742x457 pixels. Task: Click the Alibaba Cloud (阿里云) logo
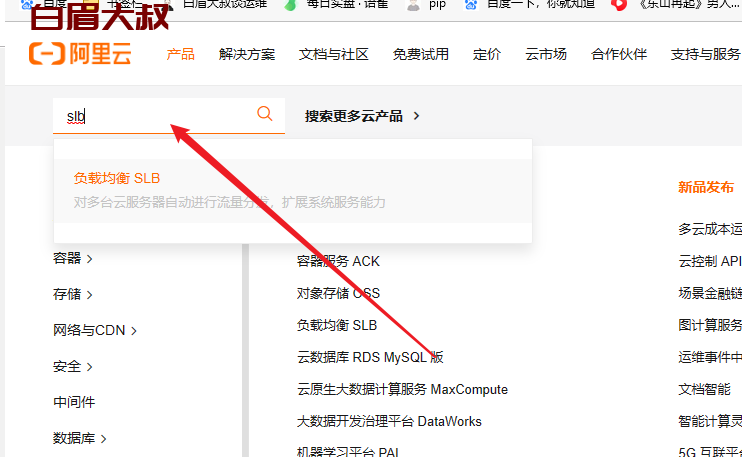pos(80,53)
